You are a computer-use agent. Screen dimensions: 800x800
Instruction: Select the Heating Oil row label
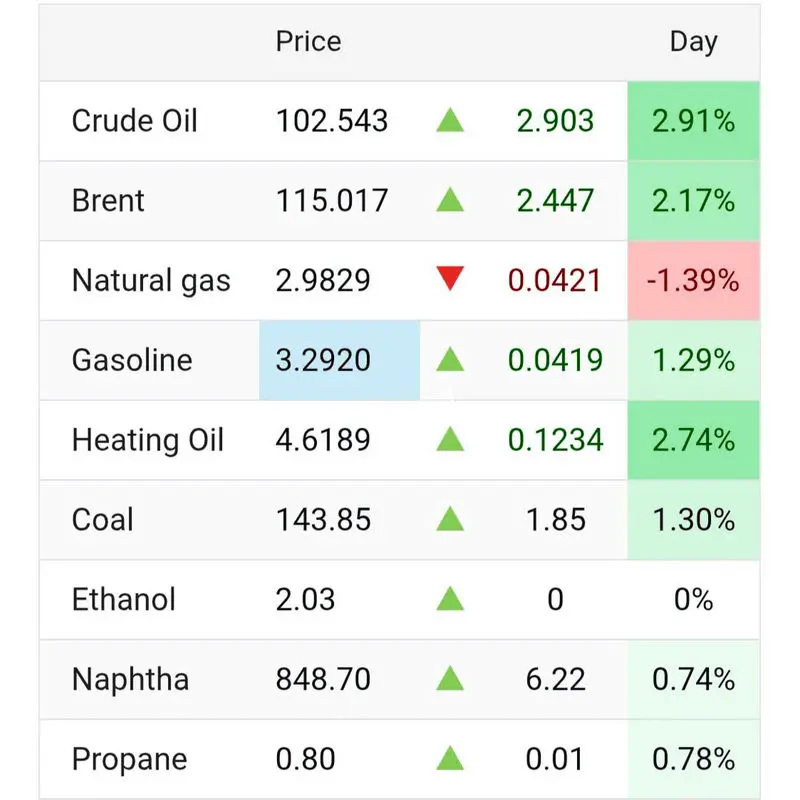[148, 440]
